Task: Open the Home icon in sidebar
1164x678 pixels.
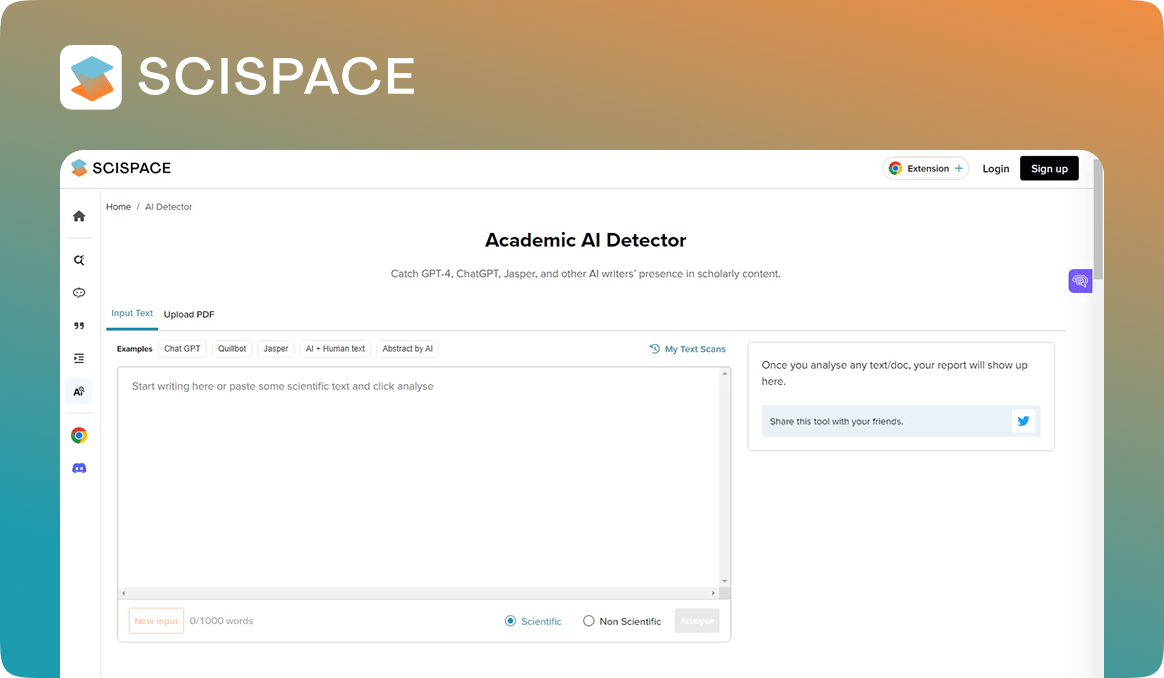Action: (79, 216)
